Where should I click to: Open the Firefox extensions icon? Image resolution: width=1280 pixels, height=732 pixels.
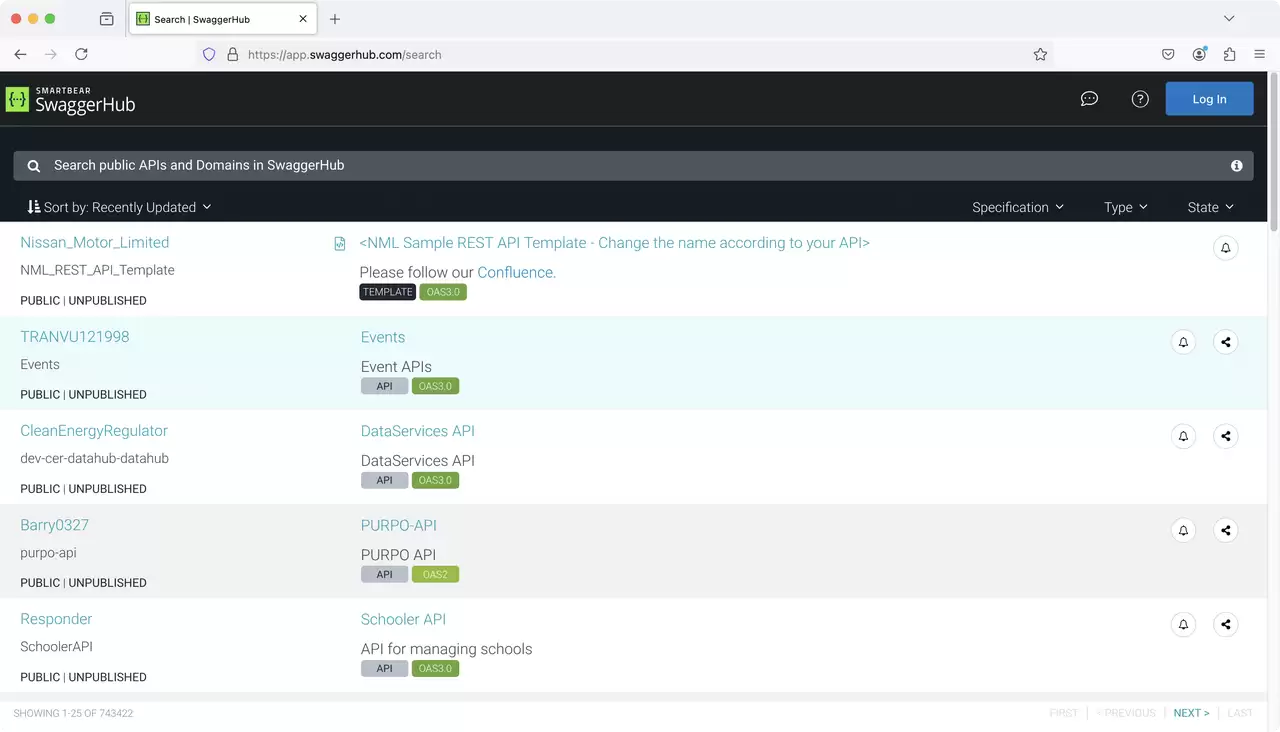tap(1229, 55)
